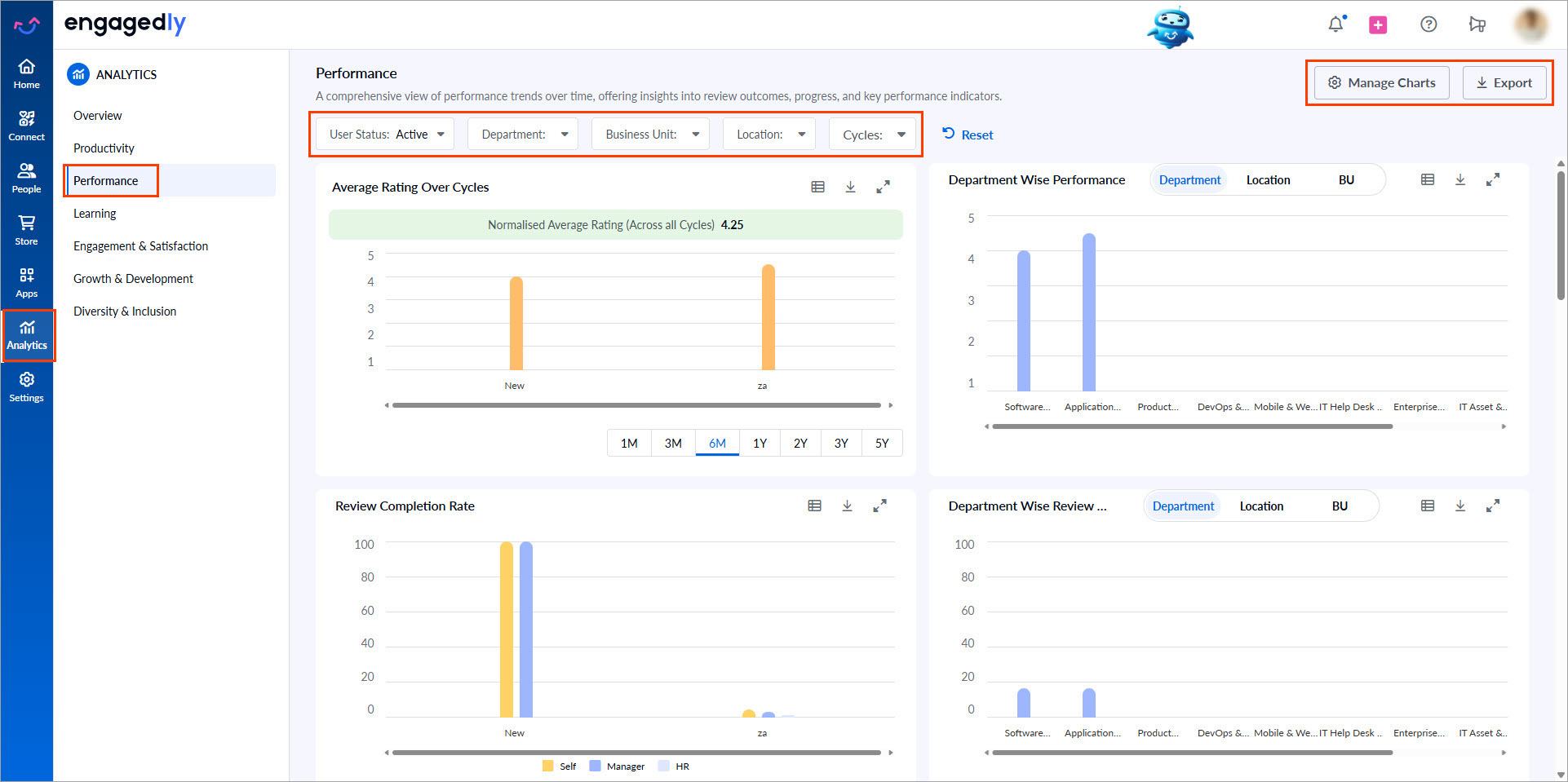Open the Apps sidebar icon
Image resolution: width=1568 pixels, height=782 pixels.
click(x=26, y=282)
